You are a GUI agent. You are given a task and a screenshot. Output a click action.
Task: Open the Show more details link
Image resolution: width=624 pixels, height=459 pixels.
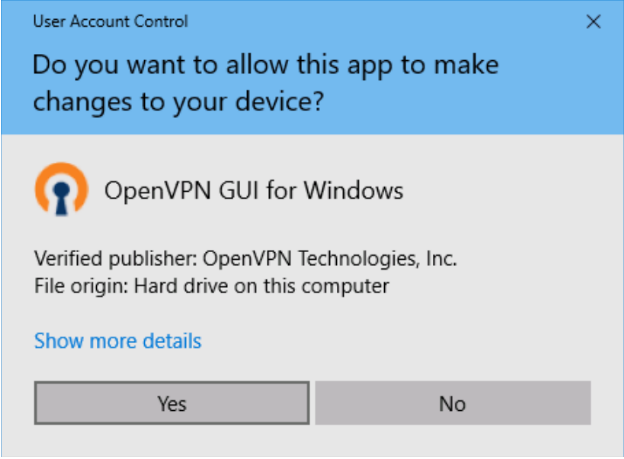pos(118,341)
